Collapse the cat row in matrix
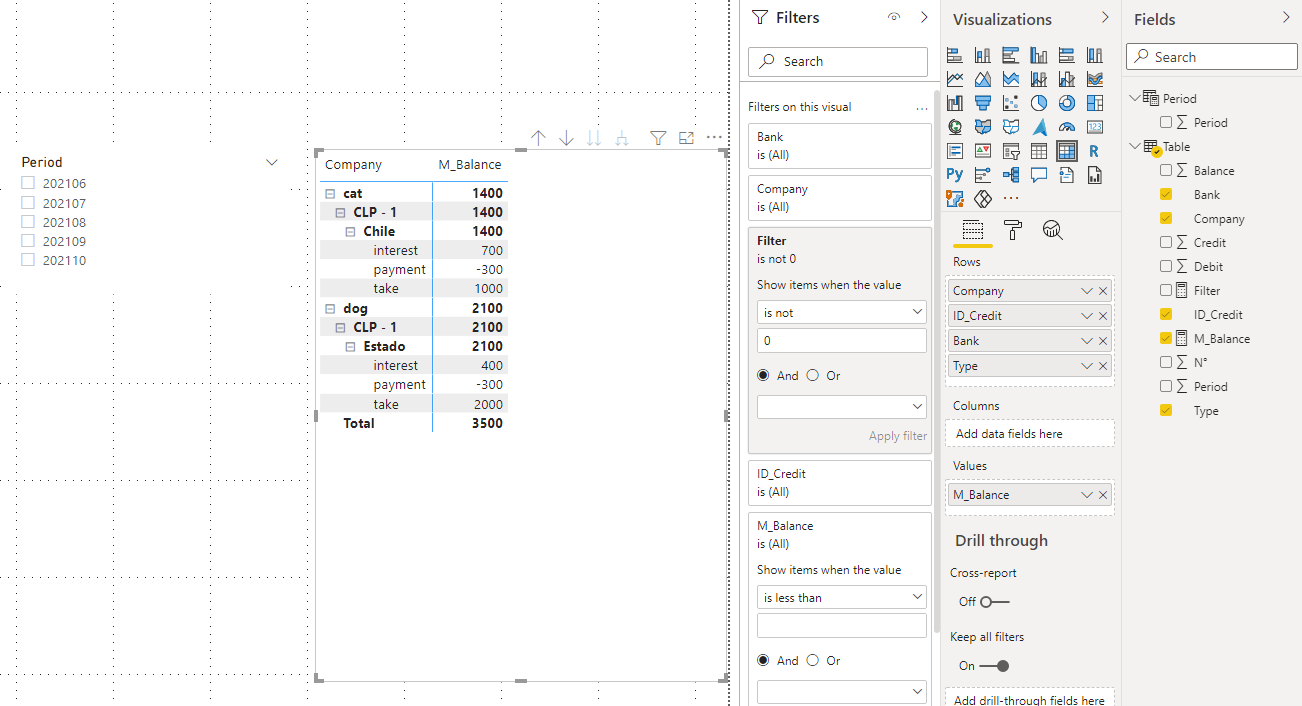 330,193
